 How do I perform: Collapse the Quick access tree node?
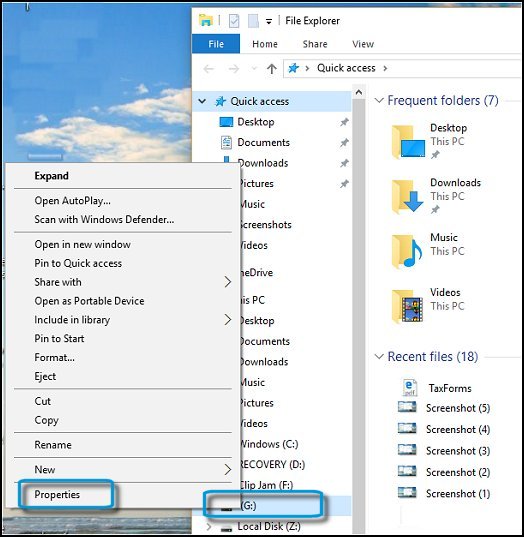point(202,101)
